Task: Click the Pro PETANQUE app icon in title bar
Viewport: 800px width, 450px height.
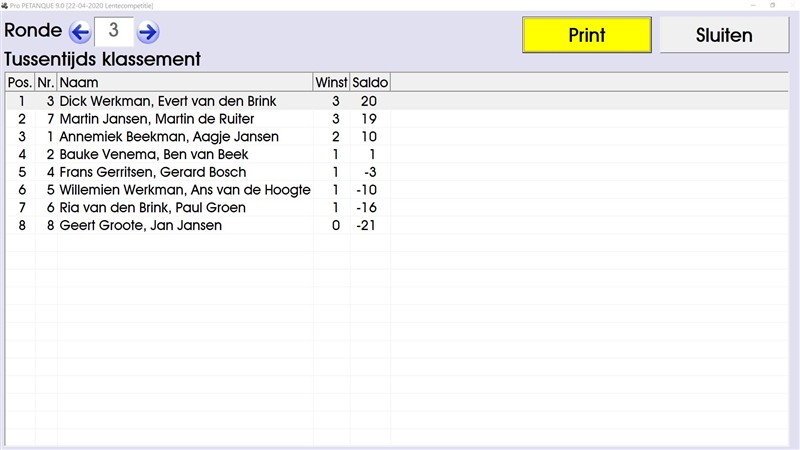Action: pos(7,5)
